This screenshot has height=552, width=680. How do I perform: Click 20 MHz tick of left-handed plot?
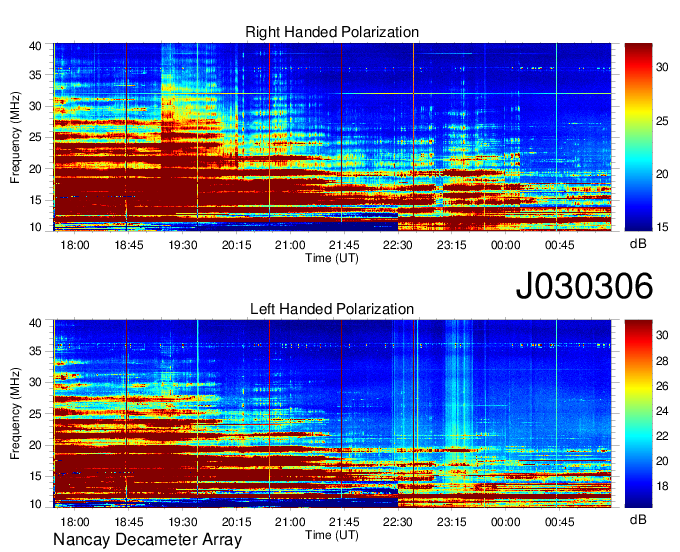pyautogui.click(x=36, y=445)
